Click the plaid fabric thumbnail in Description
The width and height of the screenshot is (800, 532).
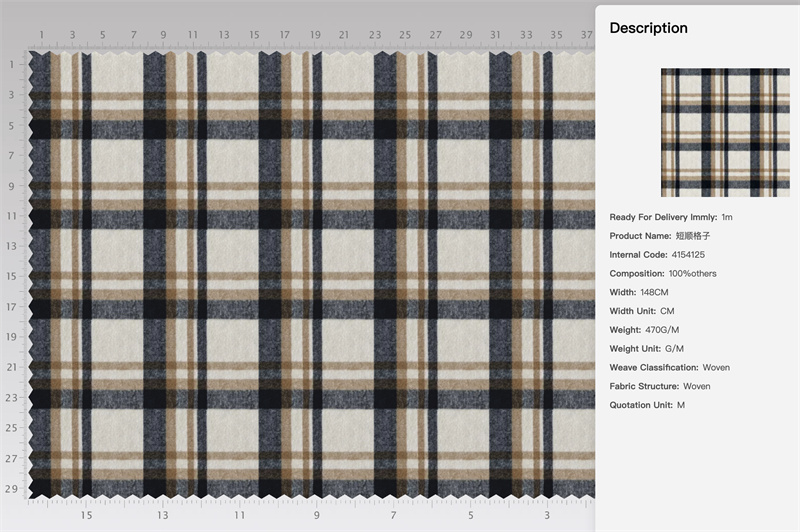point(725,133)
